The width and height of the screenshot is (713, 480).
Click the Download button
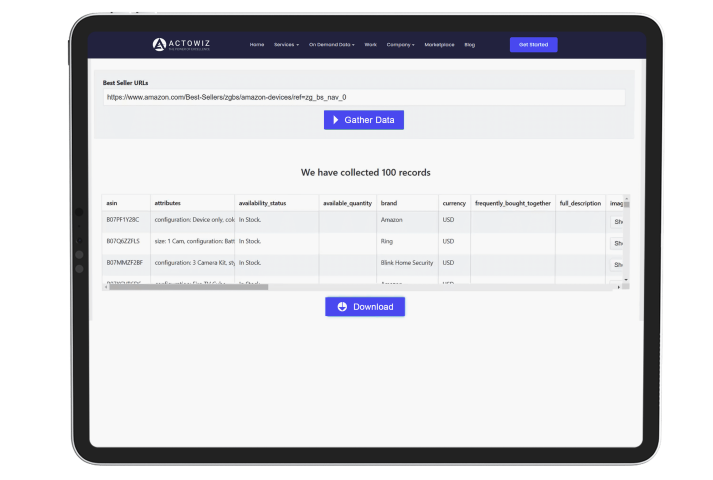coord(365,307)
